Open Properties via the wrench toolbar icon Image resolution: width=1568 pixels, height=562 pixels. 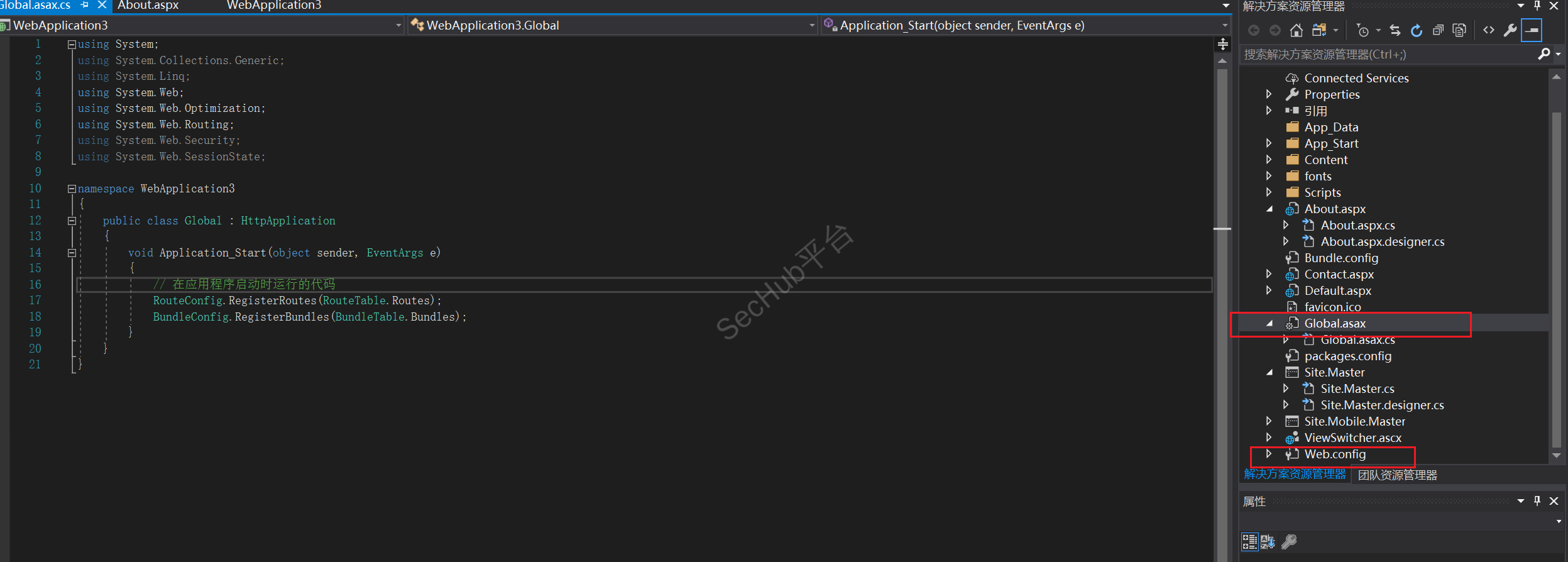1510,30
